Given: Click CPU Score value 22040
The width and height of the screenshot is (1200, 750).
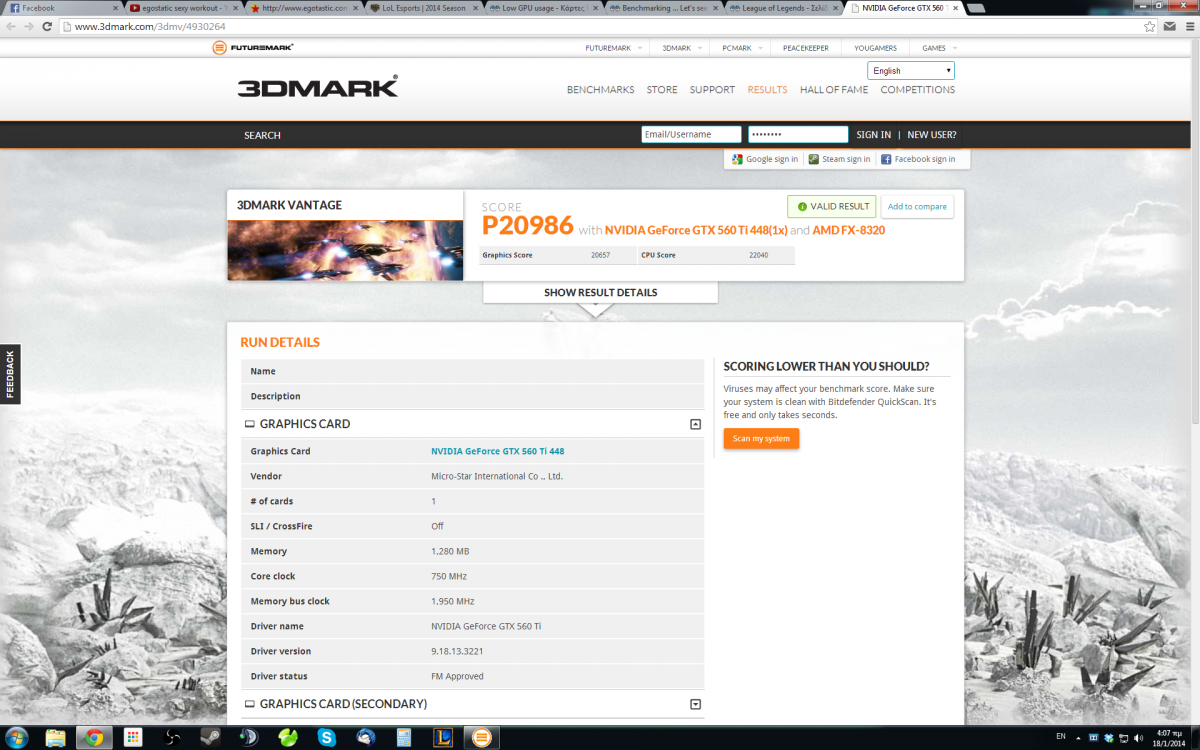Looking at the screenshot, I should pos(759,255).
